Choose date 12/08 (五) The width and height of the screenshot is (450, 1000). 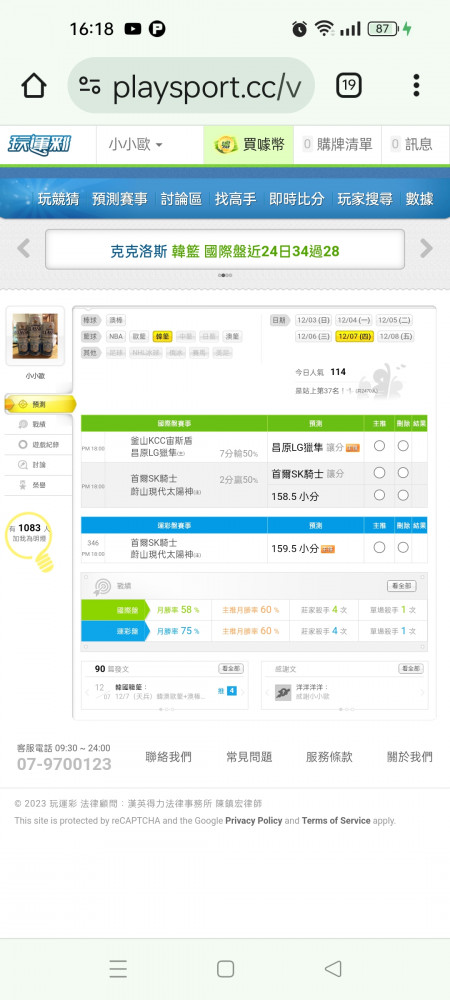[395, 336]
